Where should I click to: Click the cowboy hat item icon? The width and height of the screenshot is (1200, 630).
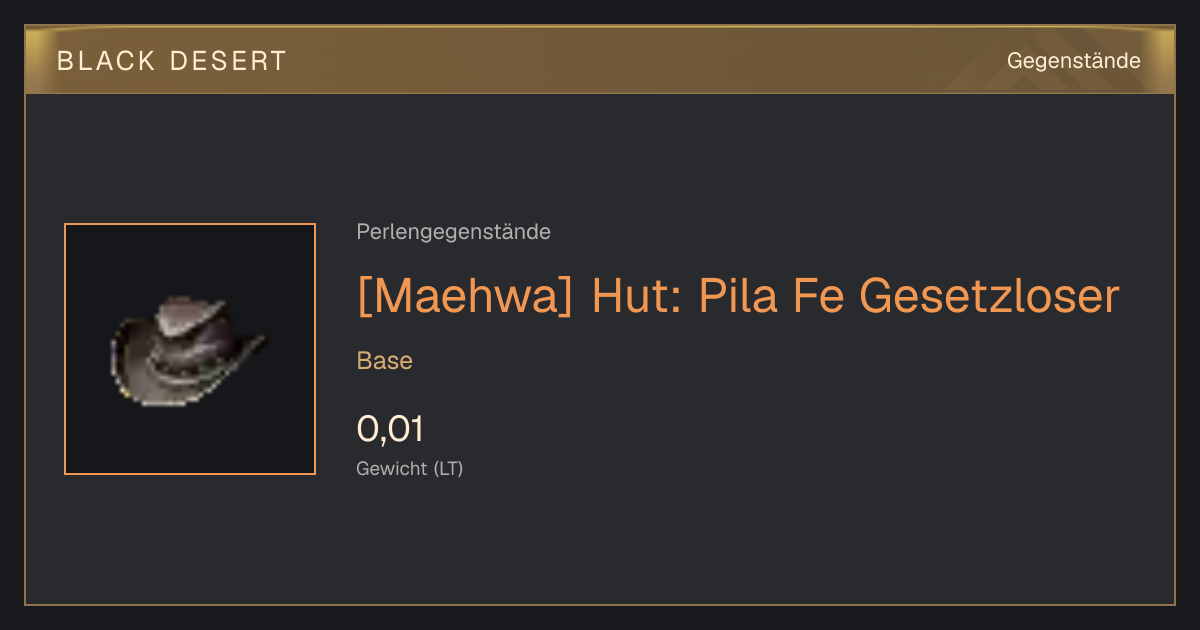tap(189, 350)
